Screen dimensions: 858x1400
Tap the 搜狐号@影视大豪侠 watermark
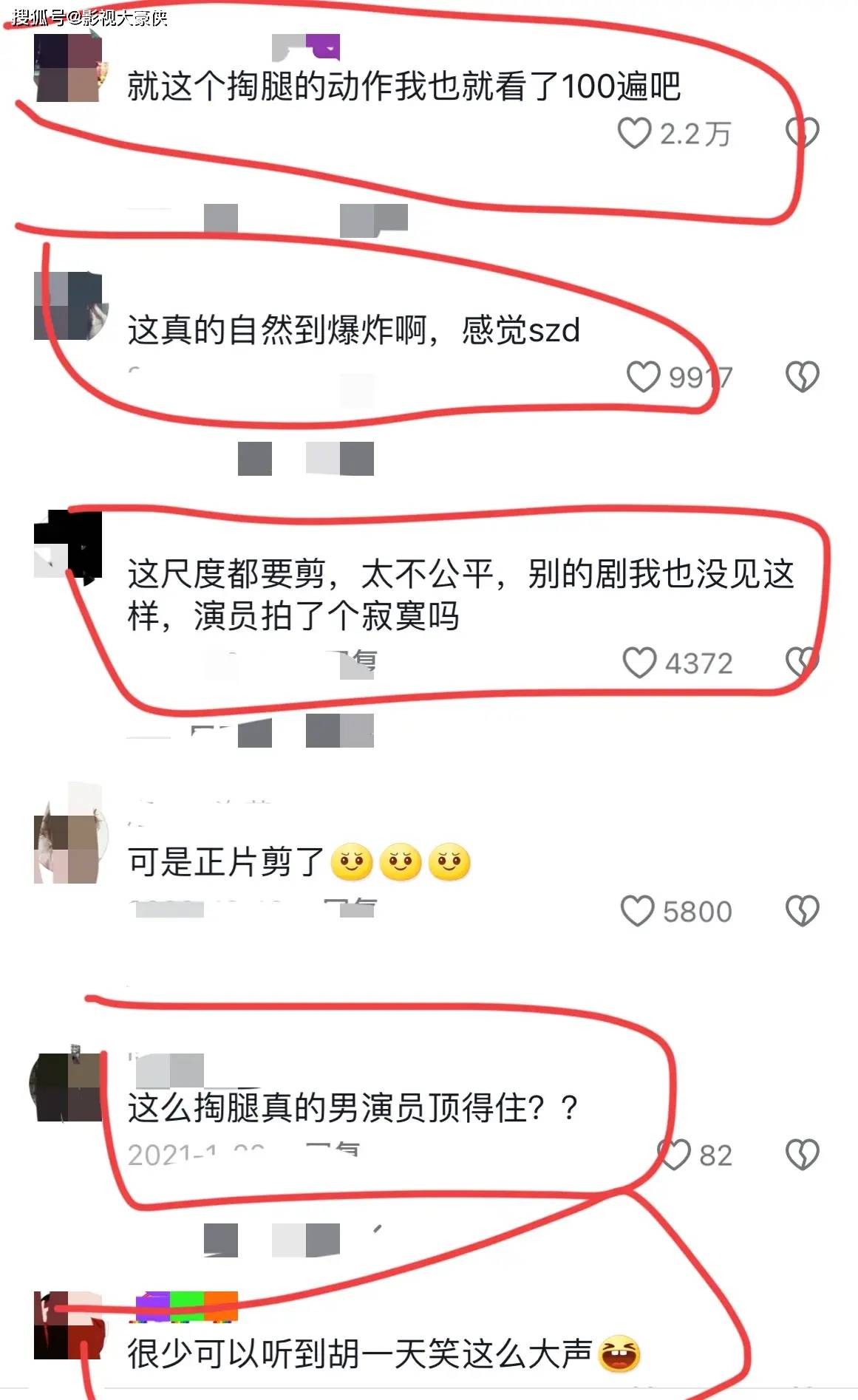click(89, 17)
